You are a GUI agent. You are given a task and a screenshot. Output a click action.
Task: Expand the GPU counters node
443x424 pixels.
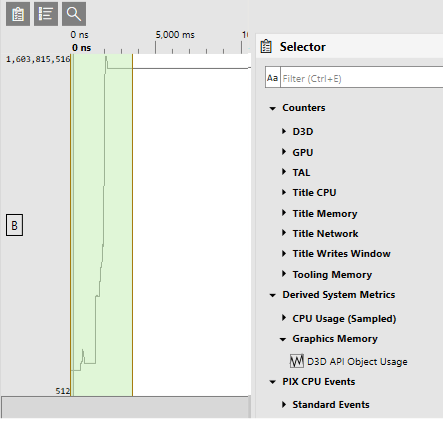(284, 152)
